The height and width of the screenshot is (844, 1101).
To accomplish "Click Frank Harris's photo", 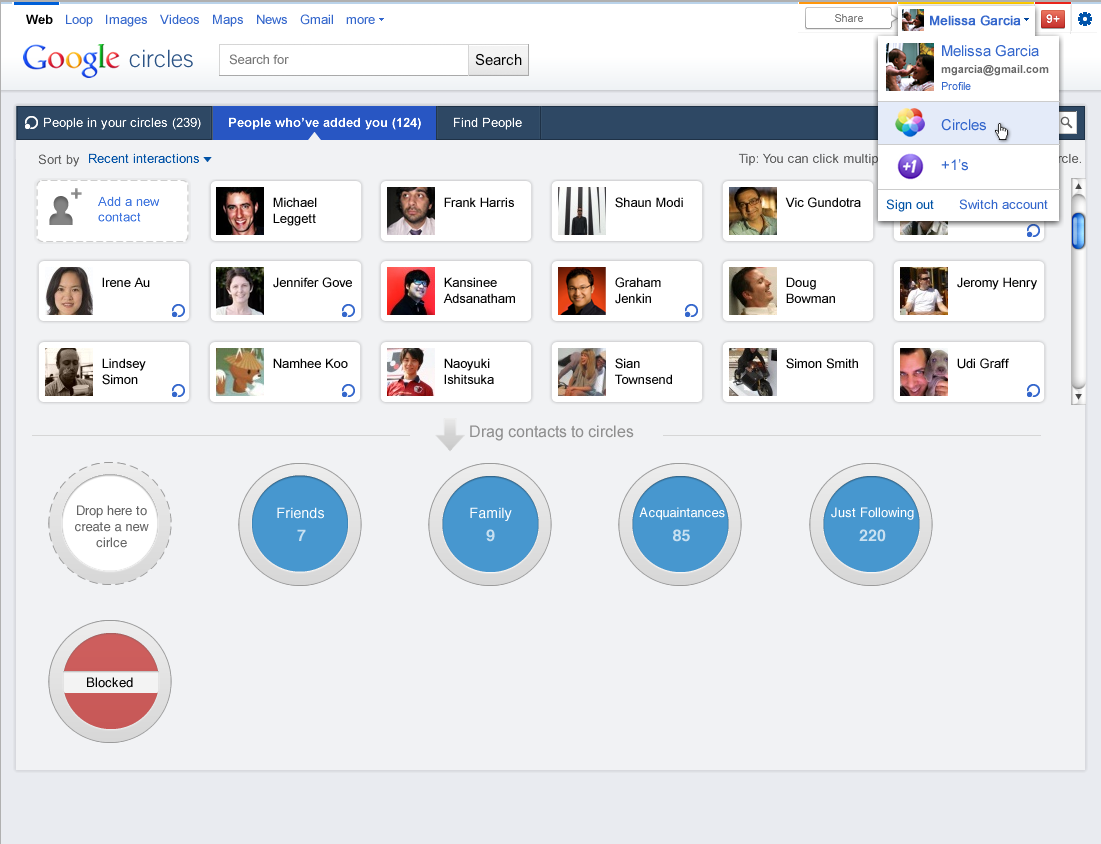I will click(411, 211).
